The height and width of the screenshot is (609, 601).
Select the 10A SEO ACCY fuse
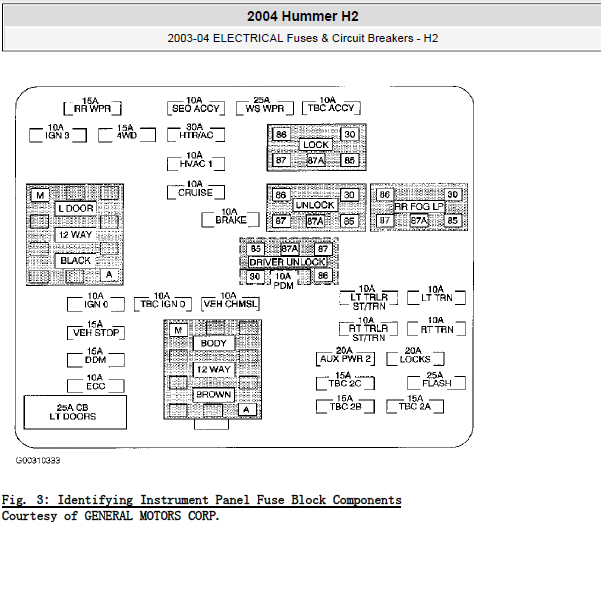196,108
